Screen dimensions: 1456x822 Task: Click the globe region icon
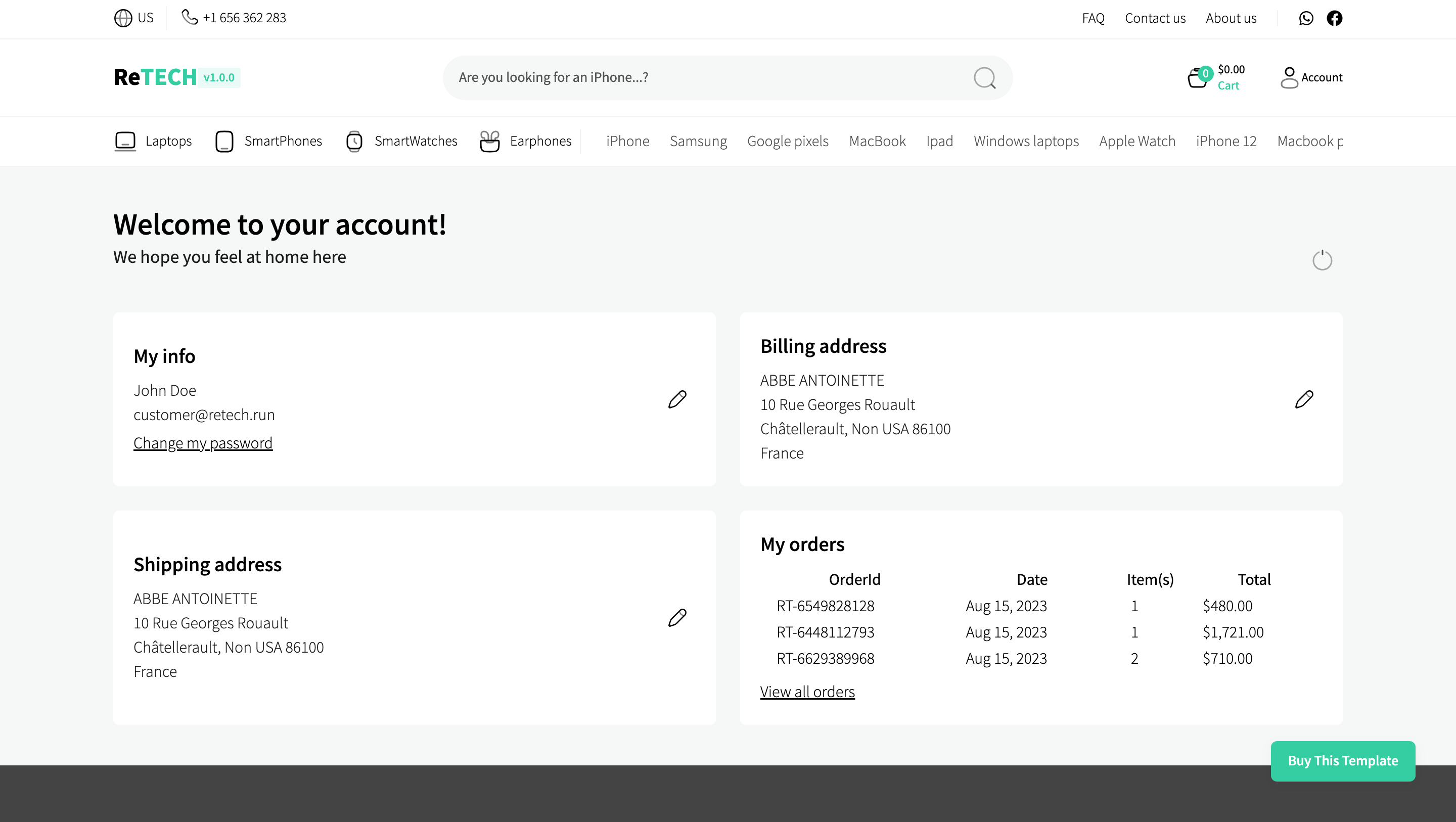tap(123, 18)
